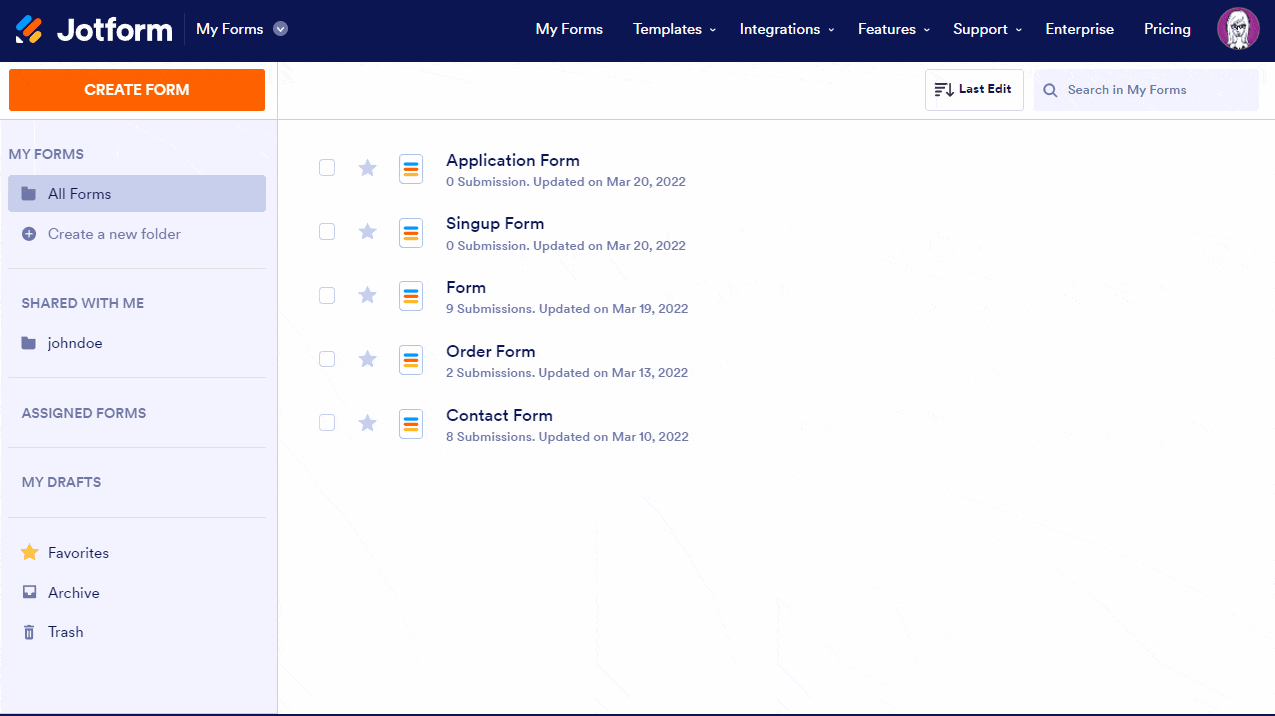
Task: Click the Jotform logo icon
Action: 29,30
